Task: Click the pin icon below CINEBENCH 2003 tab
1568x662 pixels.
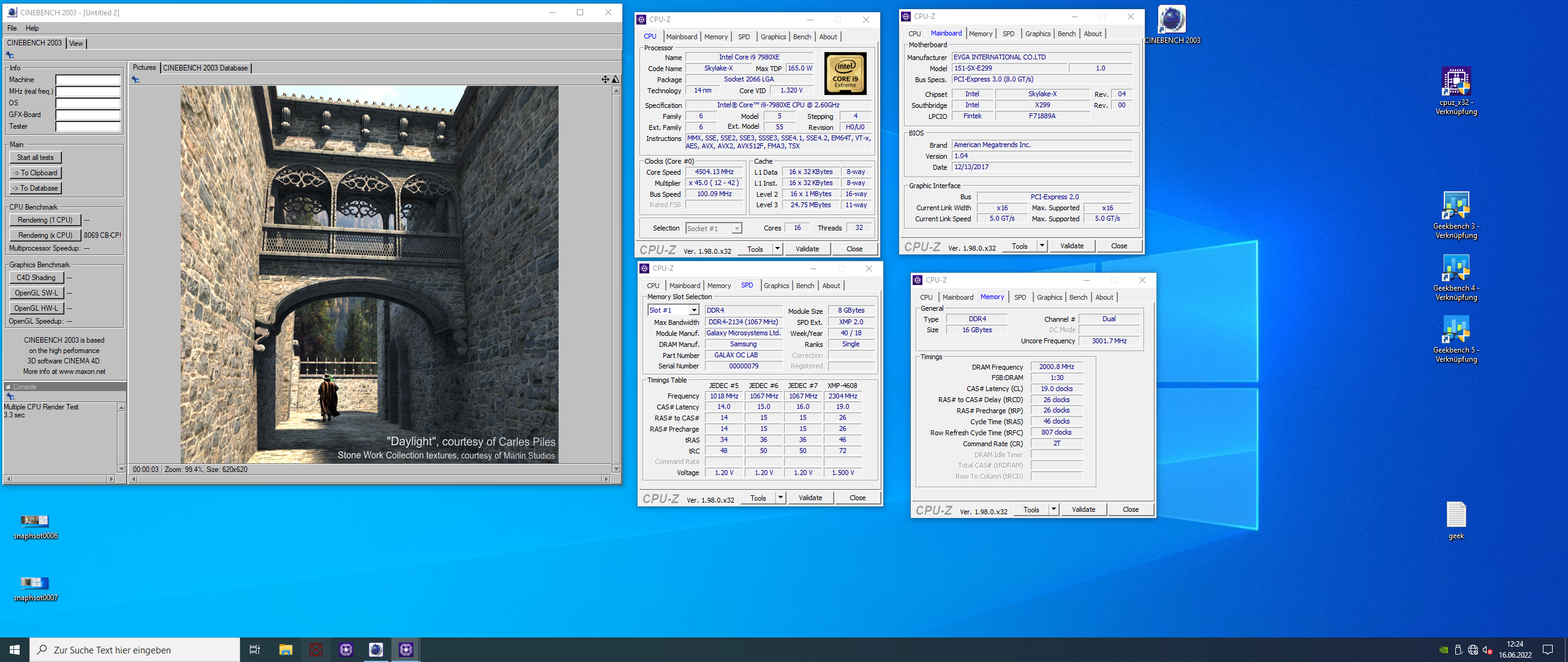Action: (x=10, y=55)
